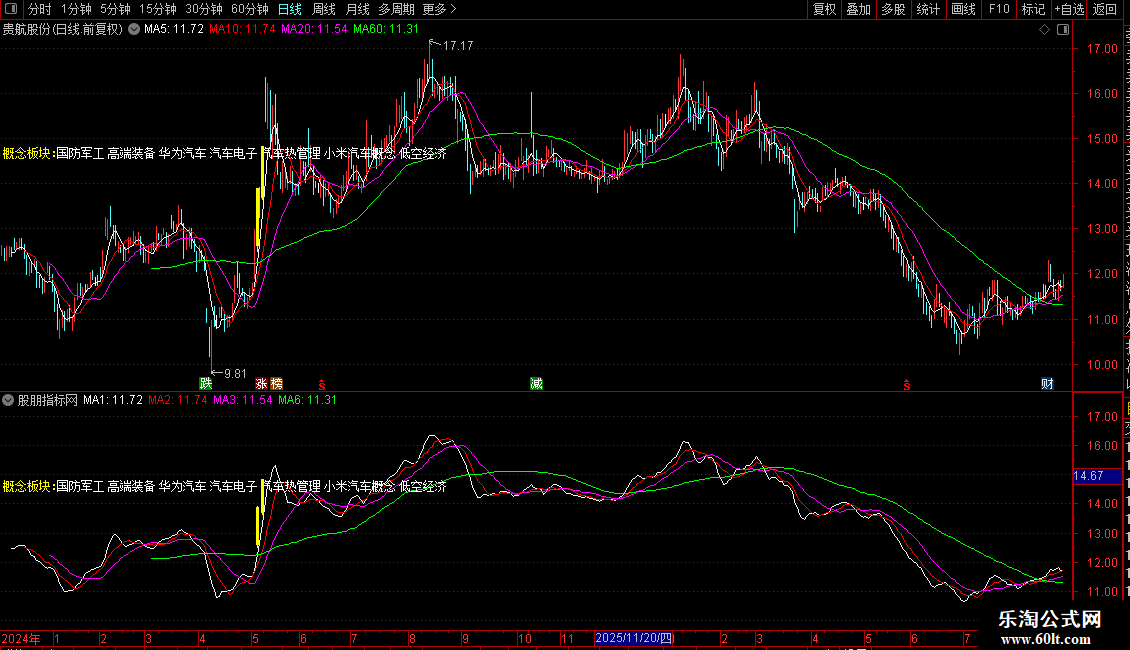Screen dimensions: 1130x650
Task: Click the MA3: 11.54 label in sub-chart
Action: coord(242,400)
